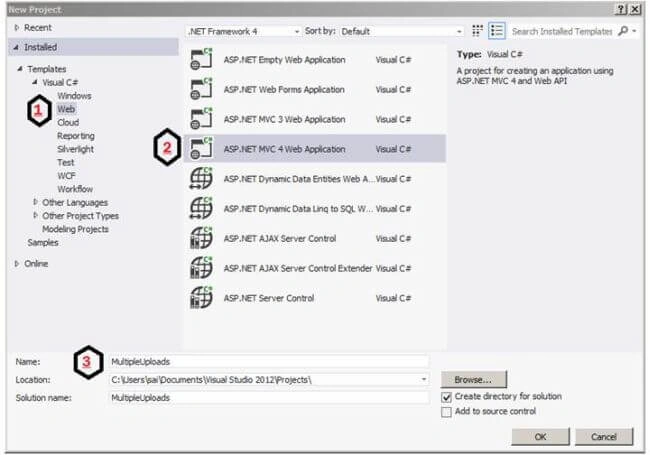Expand the Other Languages node

(x=35, y=202)
